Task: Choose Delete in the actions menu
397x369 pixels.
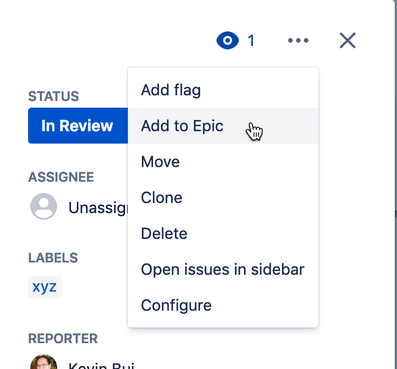Action: 223,233
